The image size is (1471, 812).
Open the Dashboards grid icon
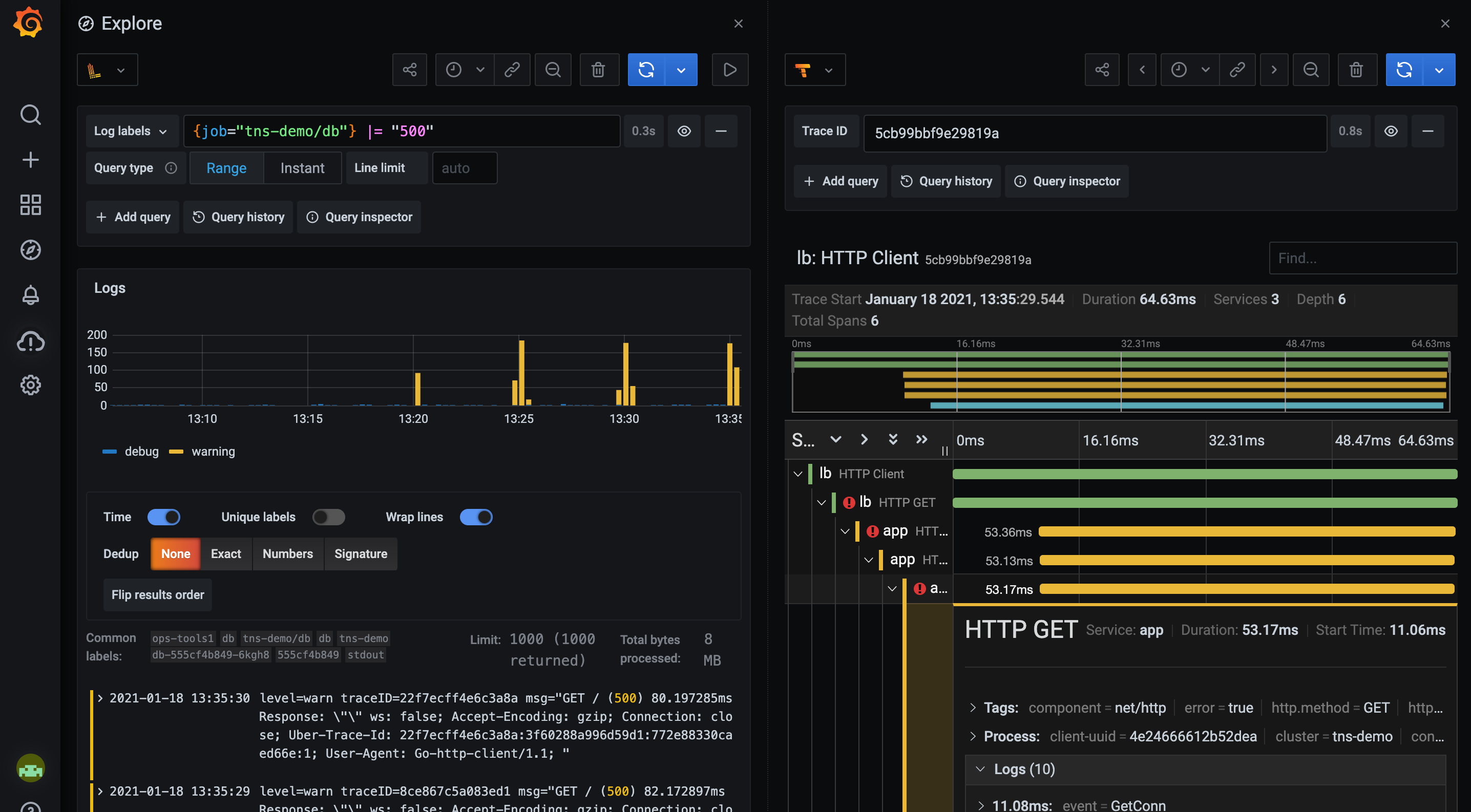(x=30, y=204)
